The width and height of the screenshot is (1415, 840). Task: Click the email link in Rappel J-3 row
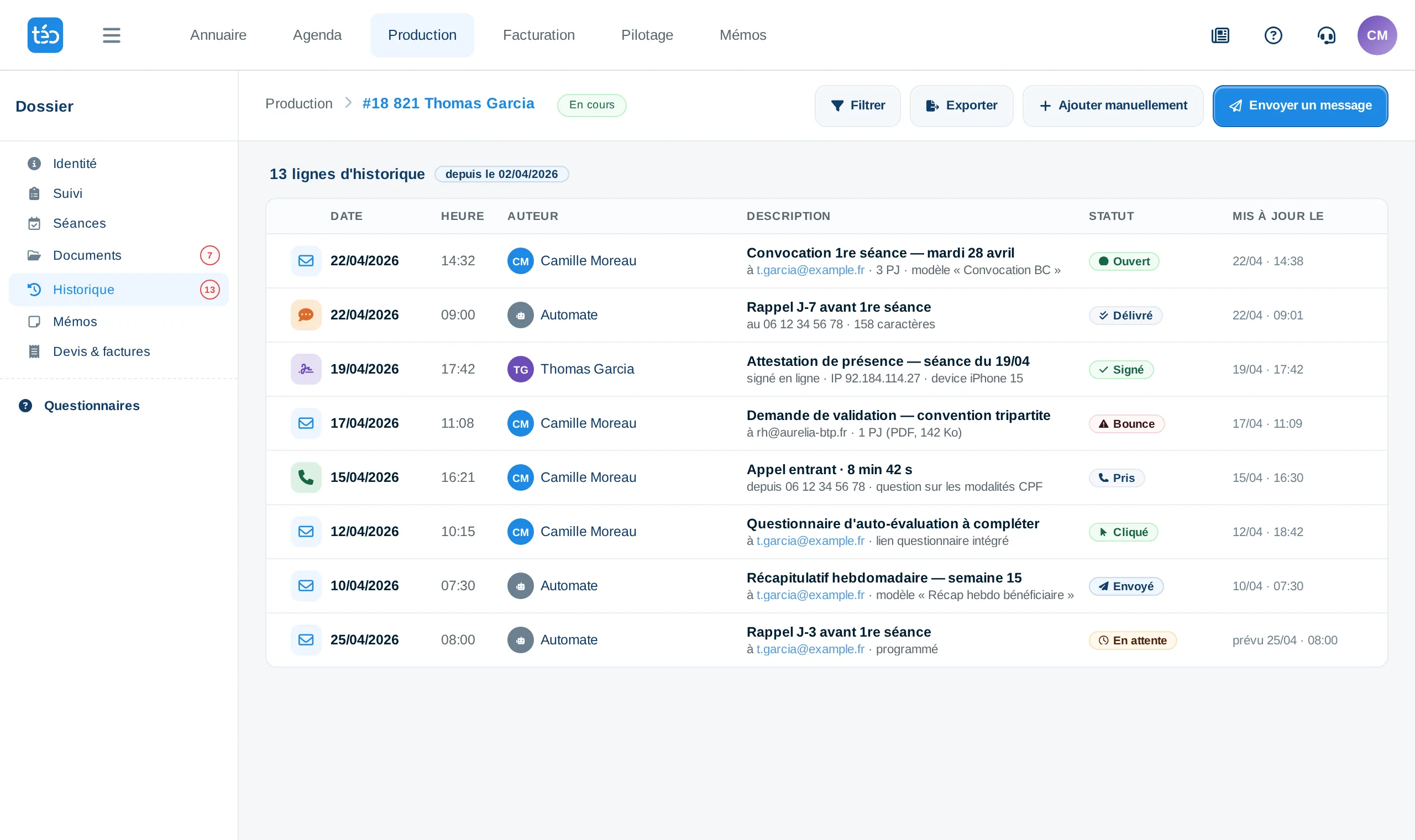point(810,649)
